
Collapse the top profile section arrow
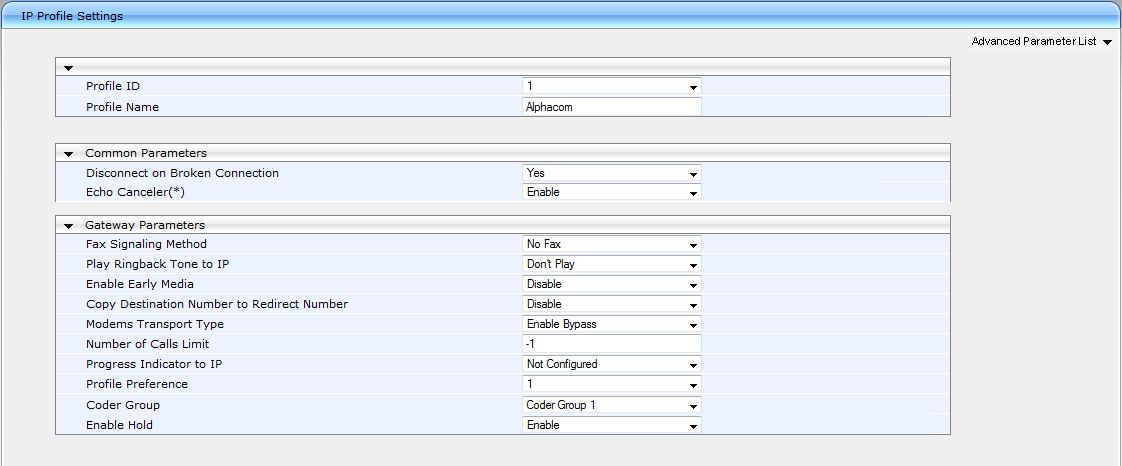(x=69, y=68)
